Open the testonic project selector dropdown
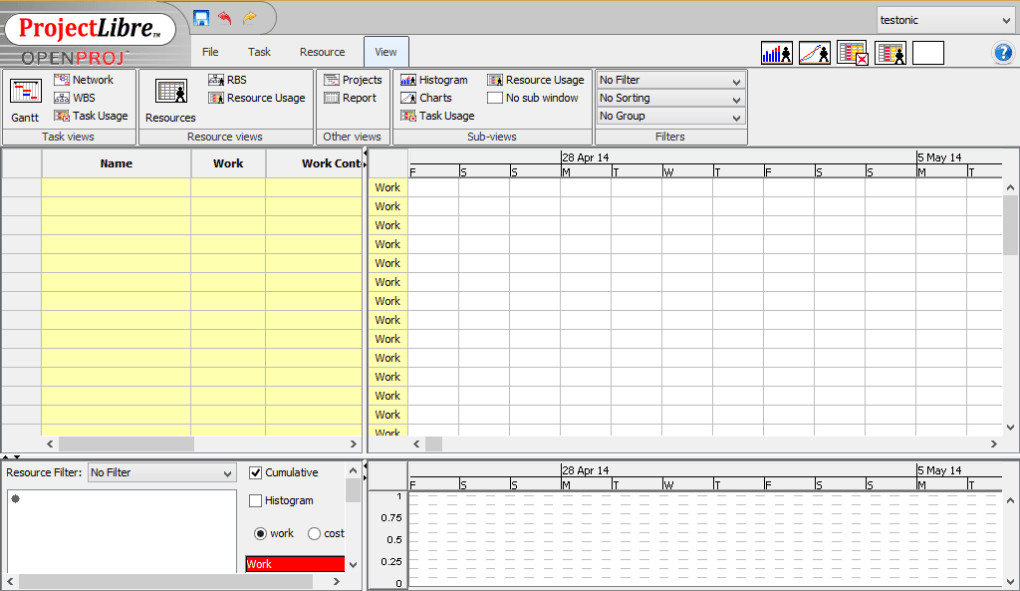Image resolution: width=1020 pixels, height=591 pixels. tap(944, 20)
